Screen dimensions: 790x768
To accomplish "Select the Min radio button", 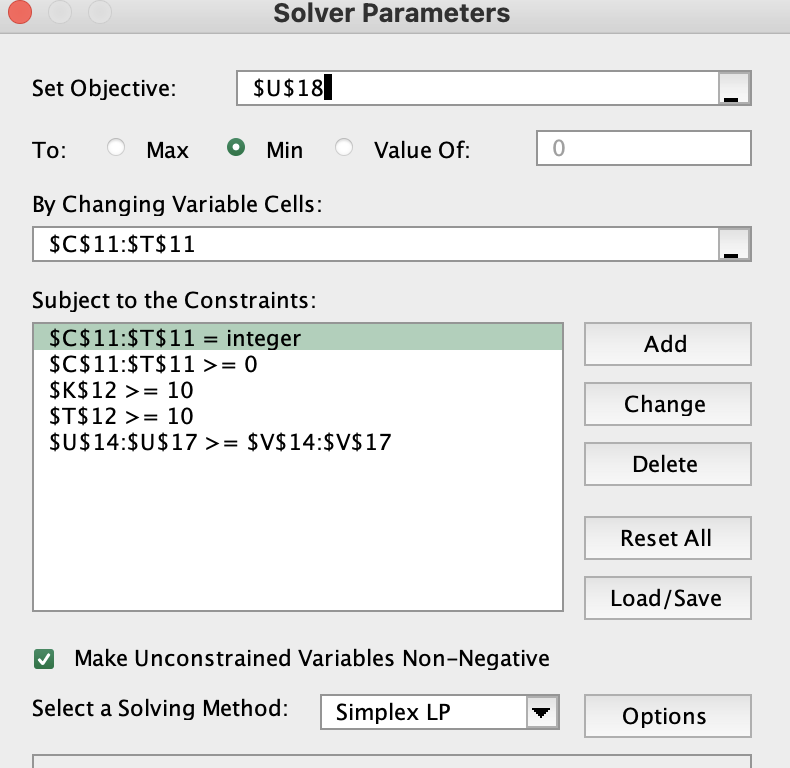I will [236, 149].
